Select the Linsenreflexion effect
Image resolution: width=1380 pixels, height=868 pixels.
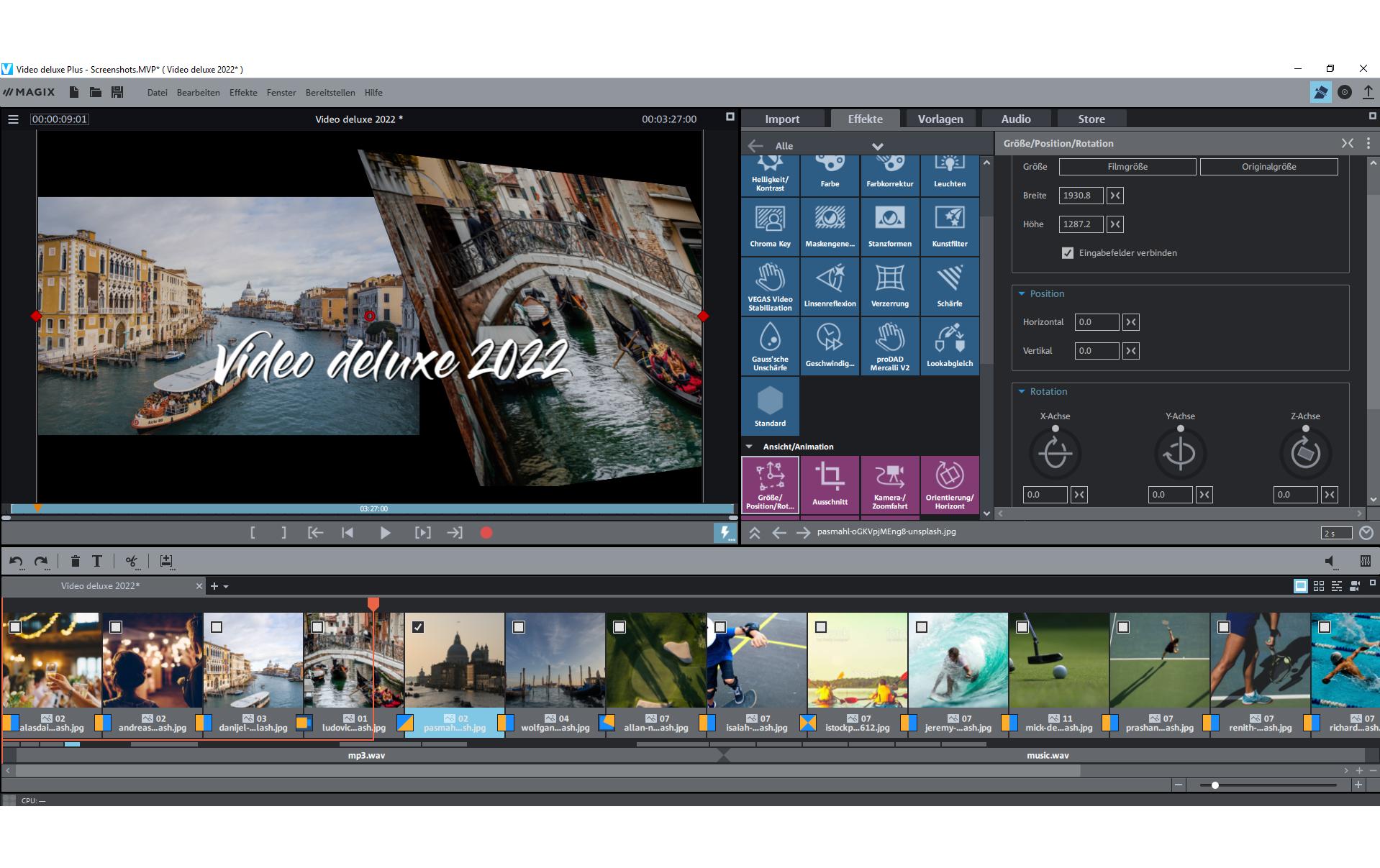(x=830, y=286)
